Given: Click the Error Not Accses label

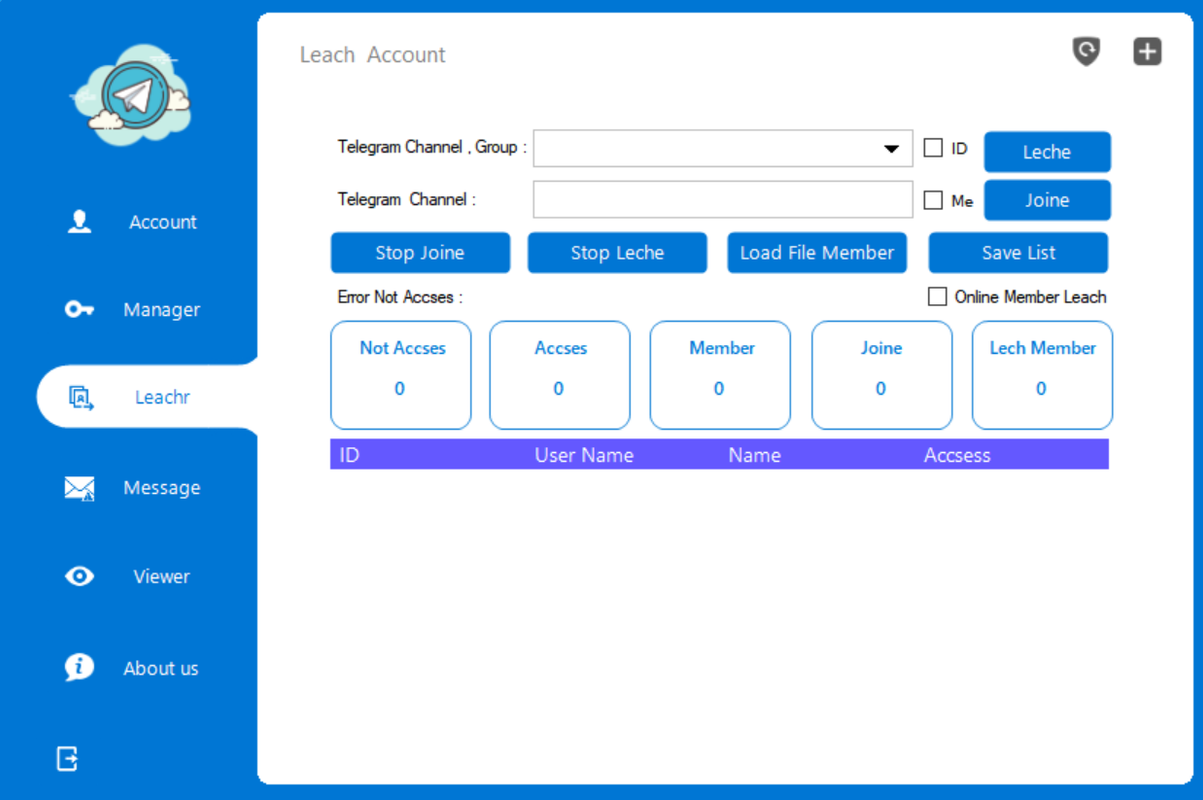Looking at the screenshot, I should pyautogui.click(x=400, y=297).
